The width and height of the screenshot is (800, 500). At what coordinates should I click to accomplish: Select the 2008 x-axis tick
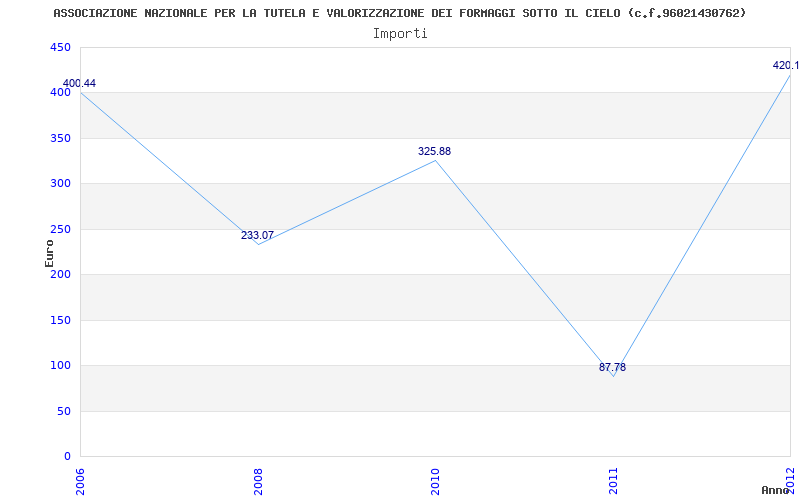pos(258,481)
